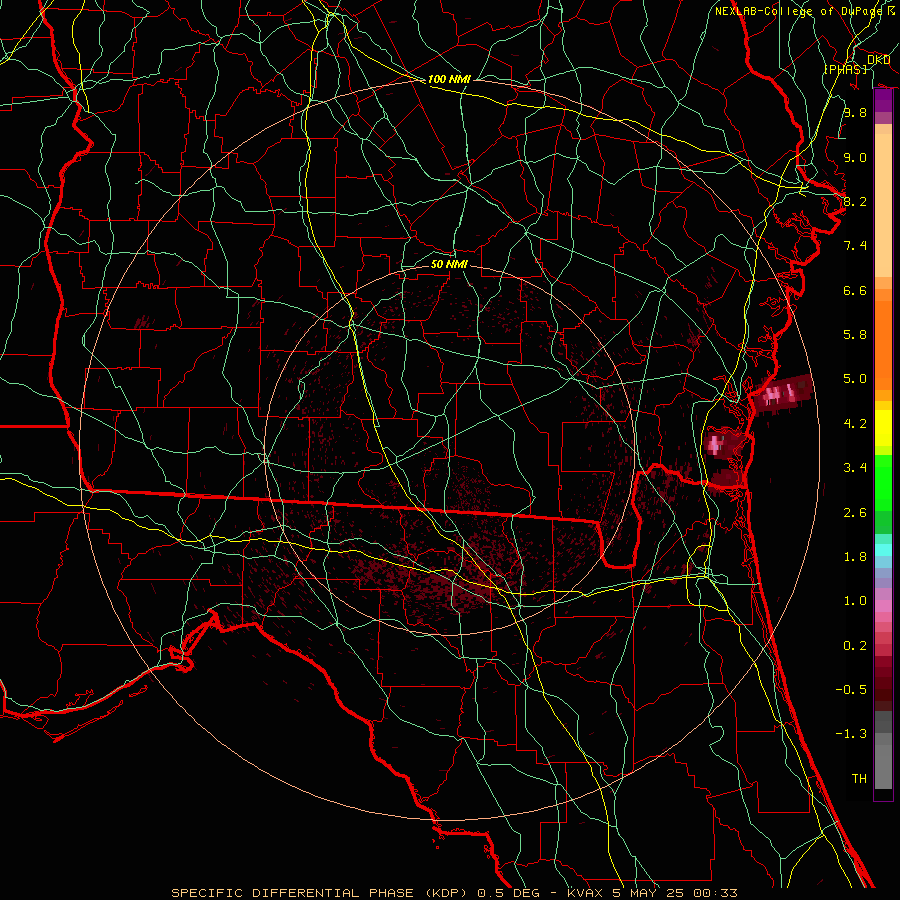Click the 2.6 scale value label
Screen dimensions: 900x900
[x=855, y=513]
